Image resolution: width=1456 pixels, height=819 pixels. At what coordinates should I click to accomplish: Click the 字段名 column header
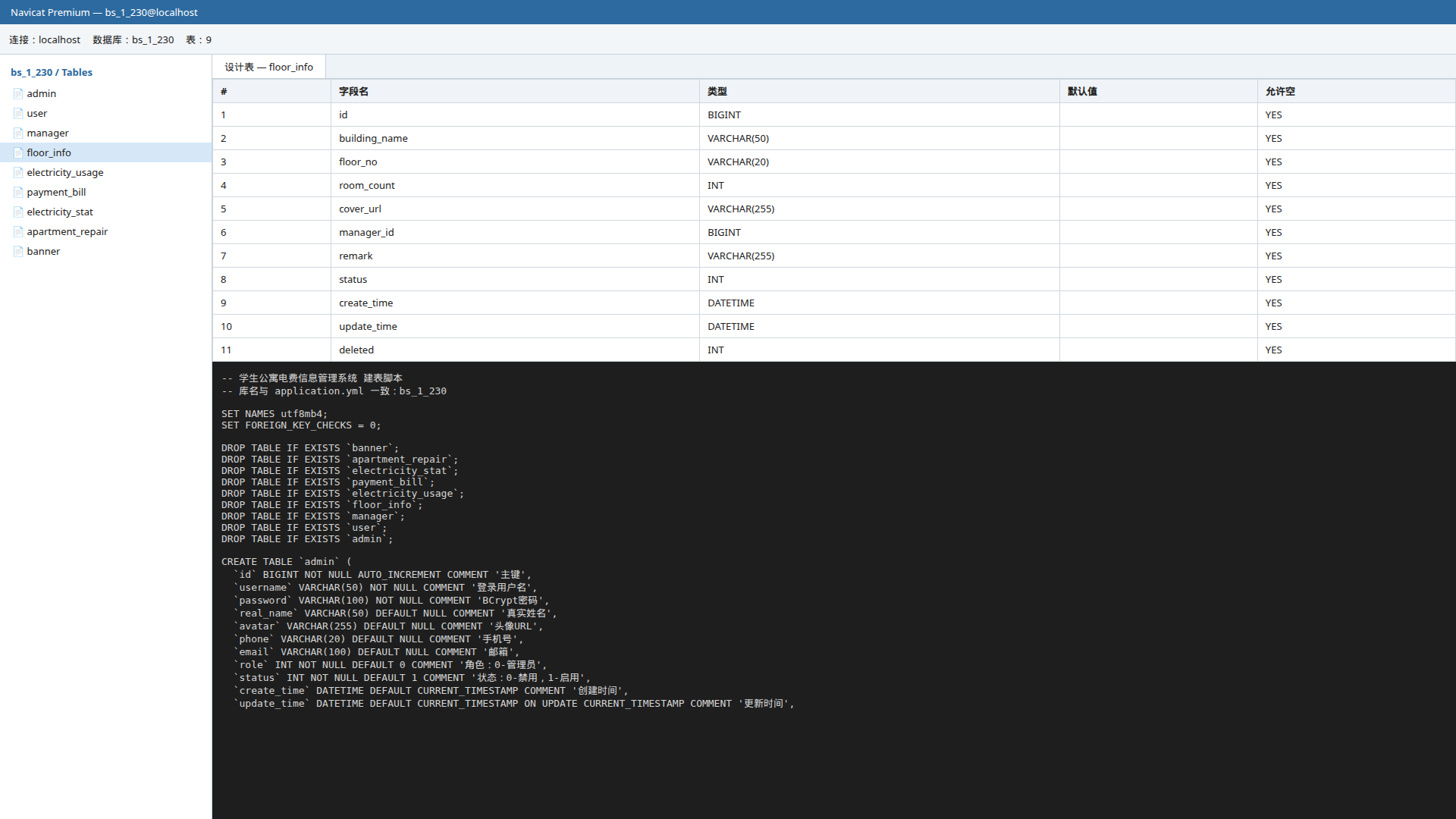(x=515, y=91)
